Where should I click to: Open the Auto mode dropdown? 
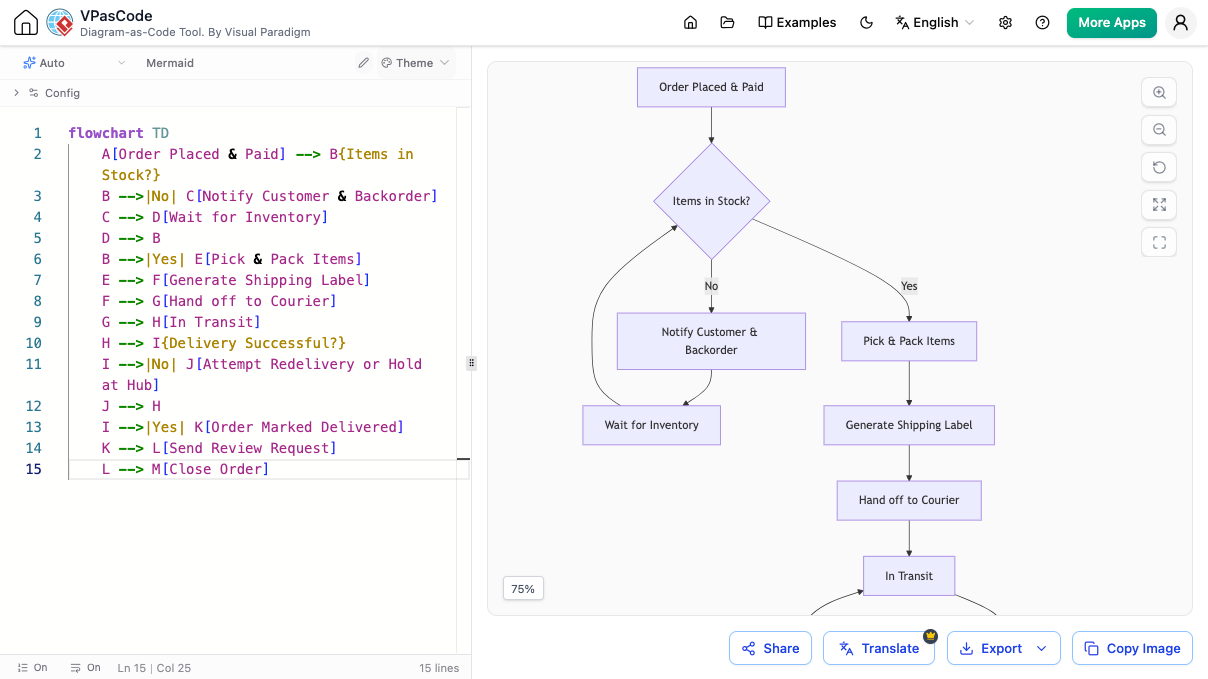point(75,63)
